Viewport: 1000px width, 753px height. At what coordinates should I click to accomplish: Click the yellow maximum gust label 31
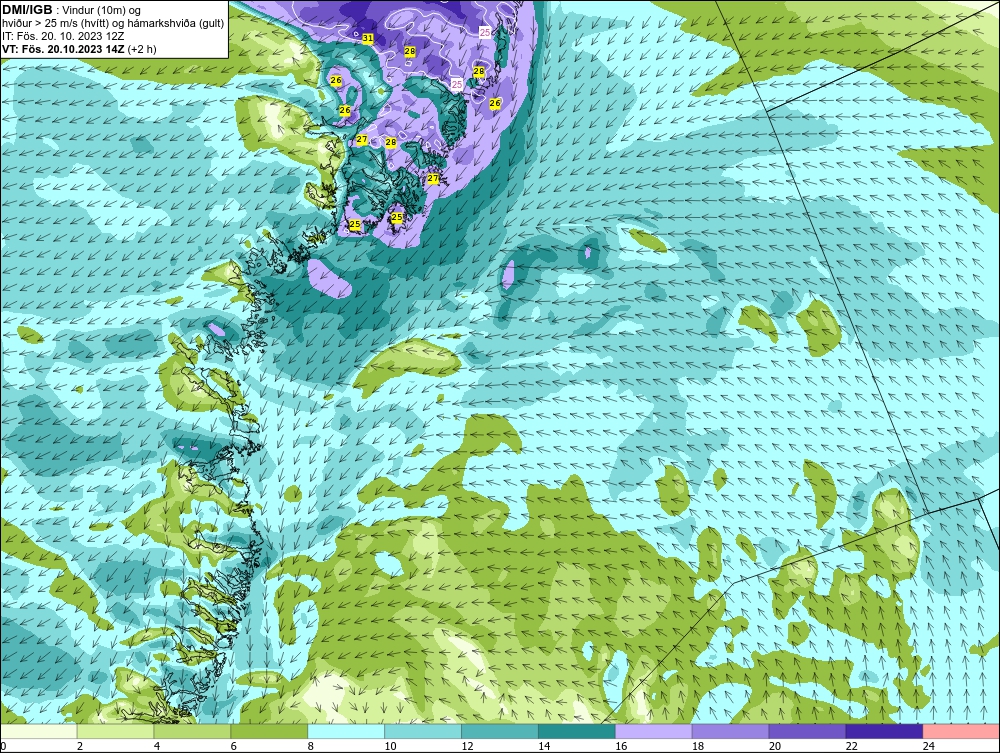pyautogui.click(x=368, y=38)
